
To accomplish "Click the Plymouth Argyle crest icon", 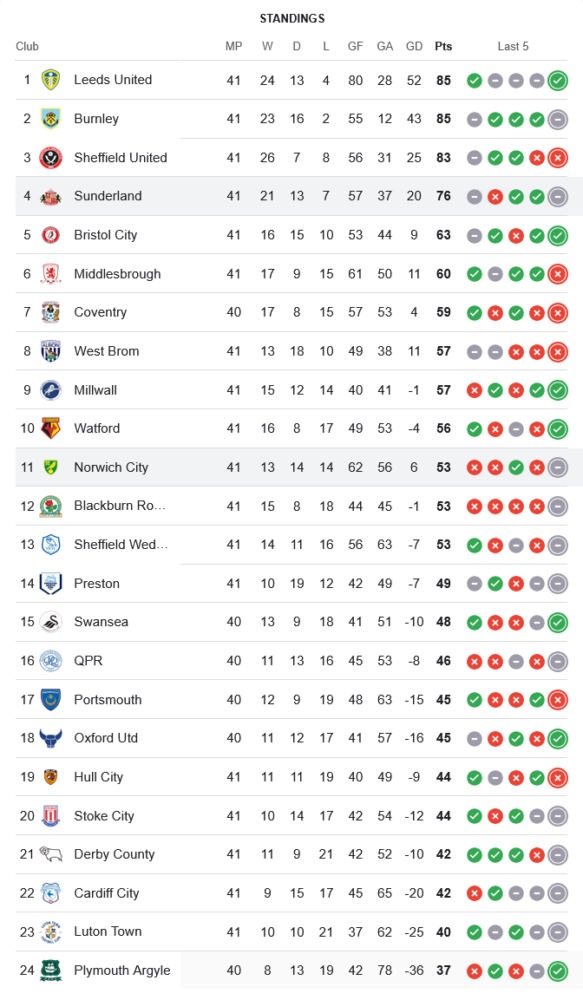I will click(51, 971).
